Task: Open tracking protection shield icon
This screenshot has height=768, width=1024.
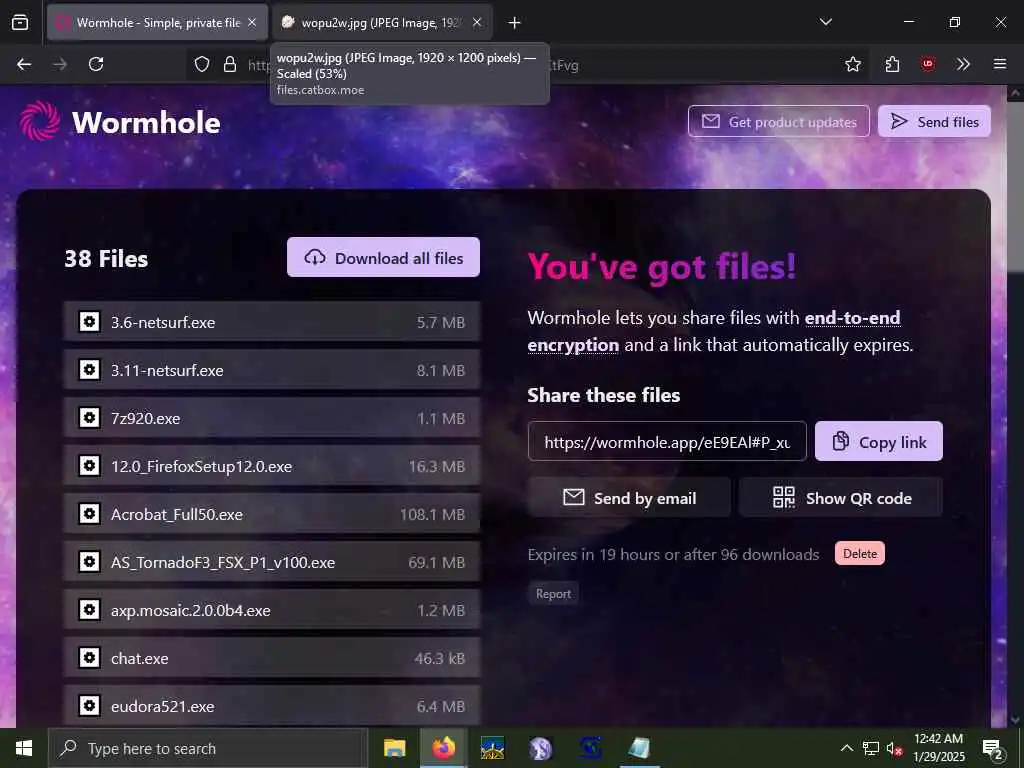Action: (202, 64)
